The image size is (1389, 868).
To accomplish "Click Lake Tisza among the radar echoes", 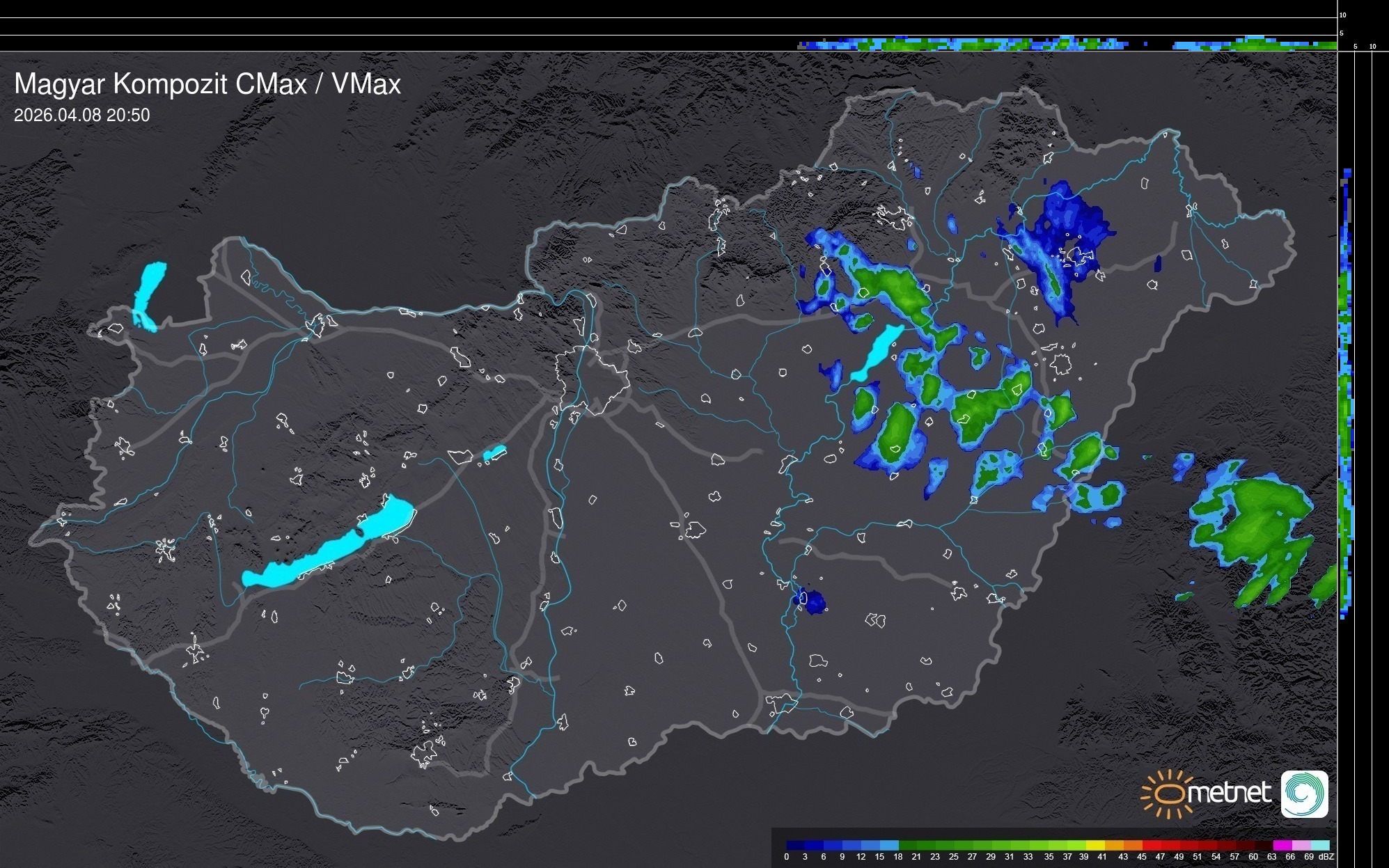I will 879,352.
